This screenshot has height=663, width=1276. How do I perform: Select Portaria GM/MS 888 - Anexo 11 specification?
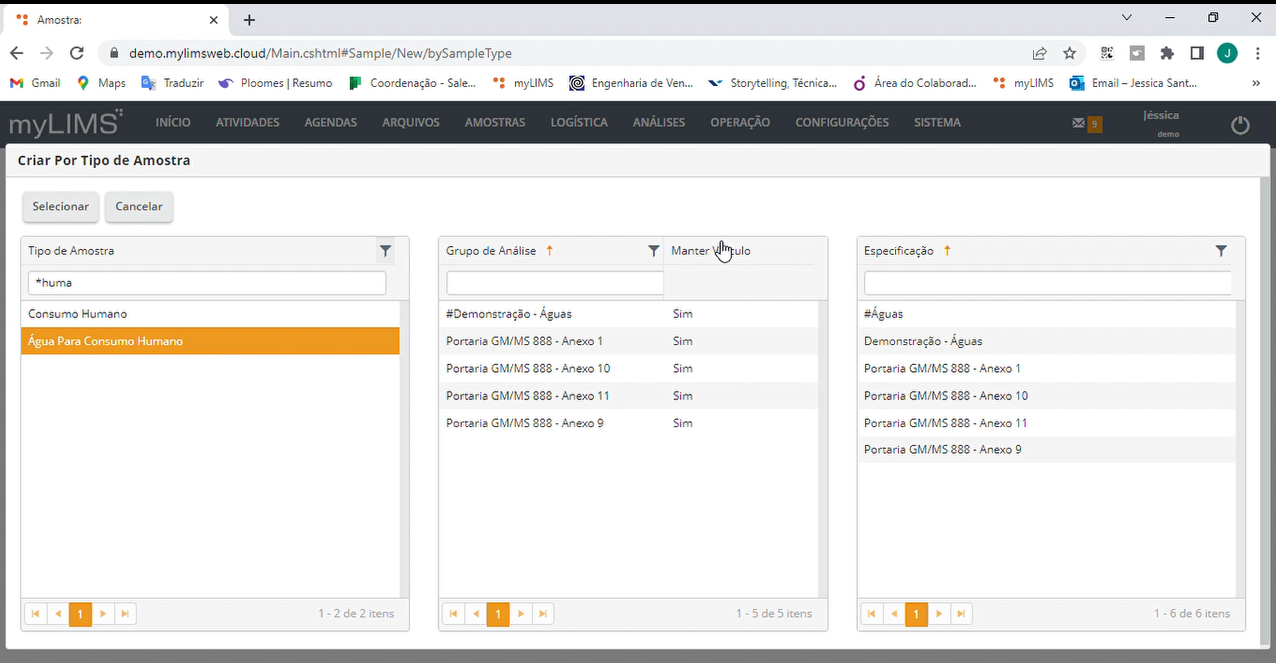click(x=1046, y=423)
